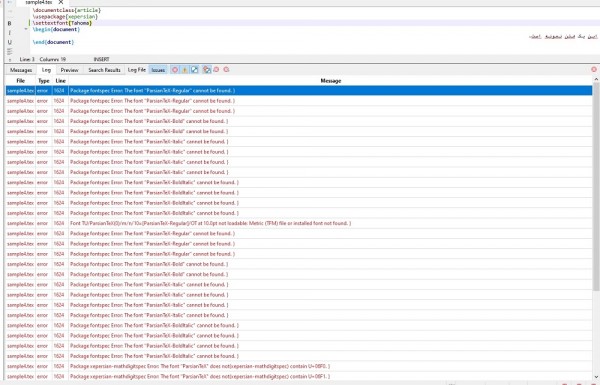
Task: Open the Preview tab
Action: click(x=69, y=70)
